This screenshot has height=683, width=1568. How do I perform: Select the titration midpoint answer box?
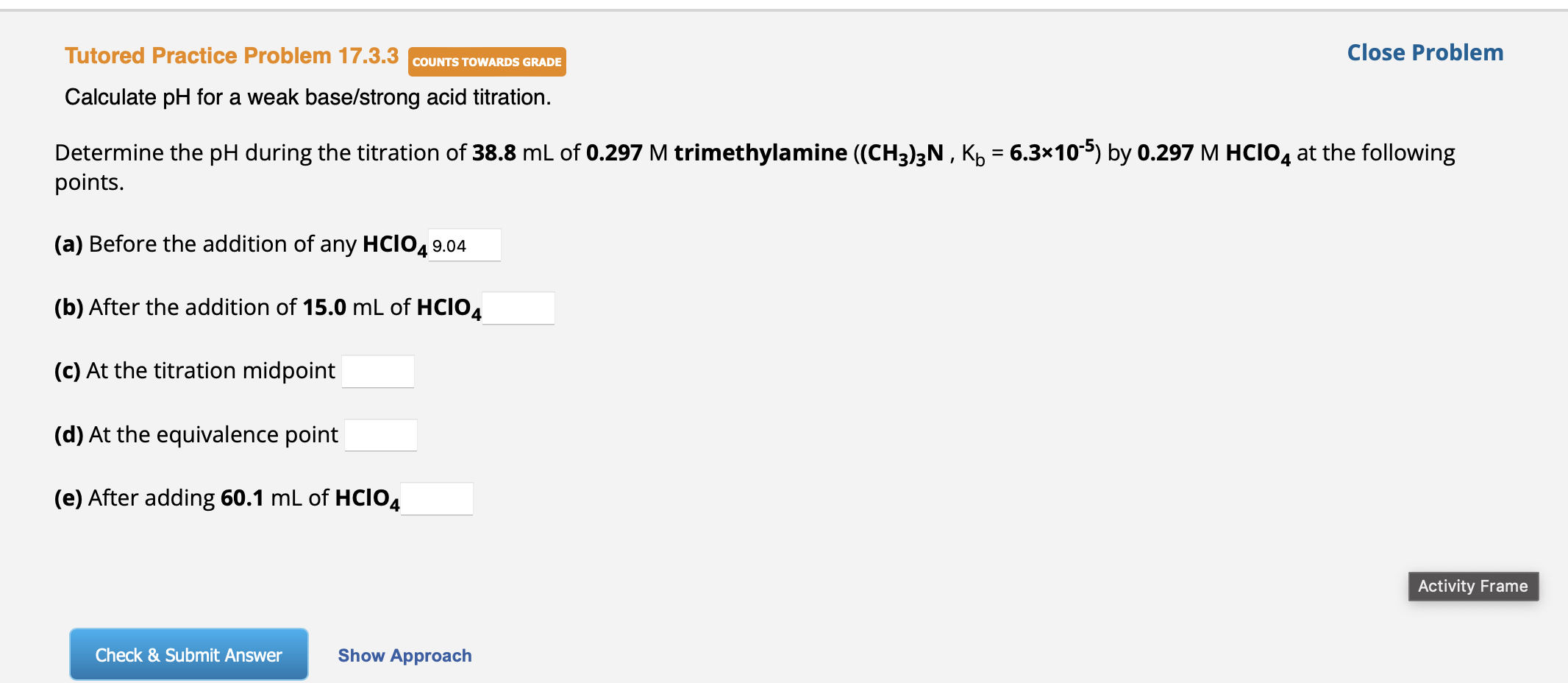pos(377,370)
